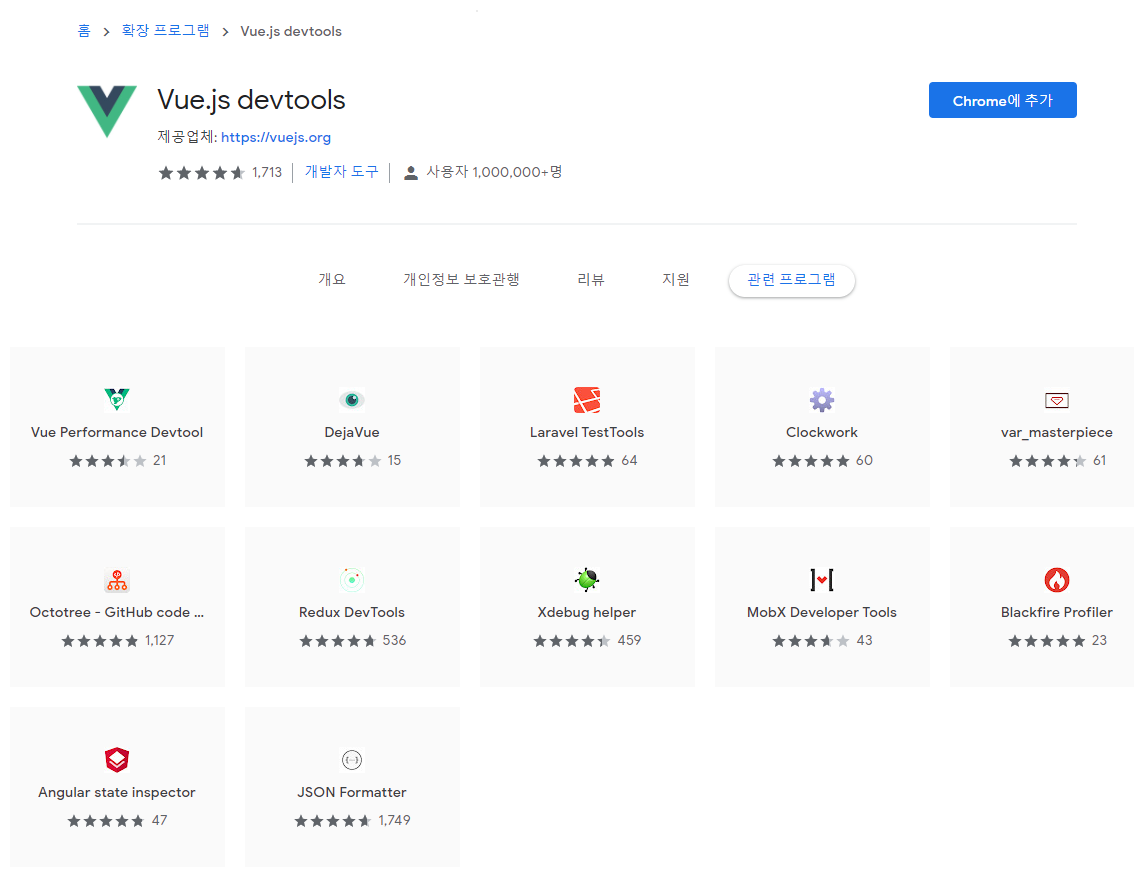Viewport: 1134px width, 870px height.
Task: Switch to the 개요 tab
Action: tap(332, 279)
